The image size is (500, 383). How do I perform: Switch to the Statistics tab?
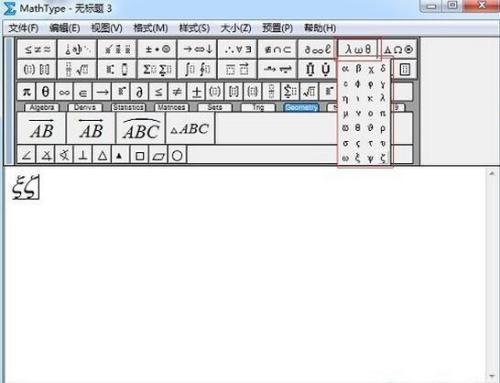(128, 107)
